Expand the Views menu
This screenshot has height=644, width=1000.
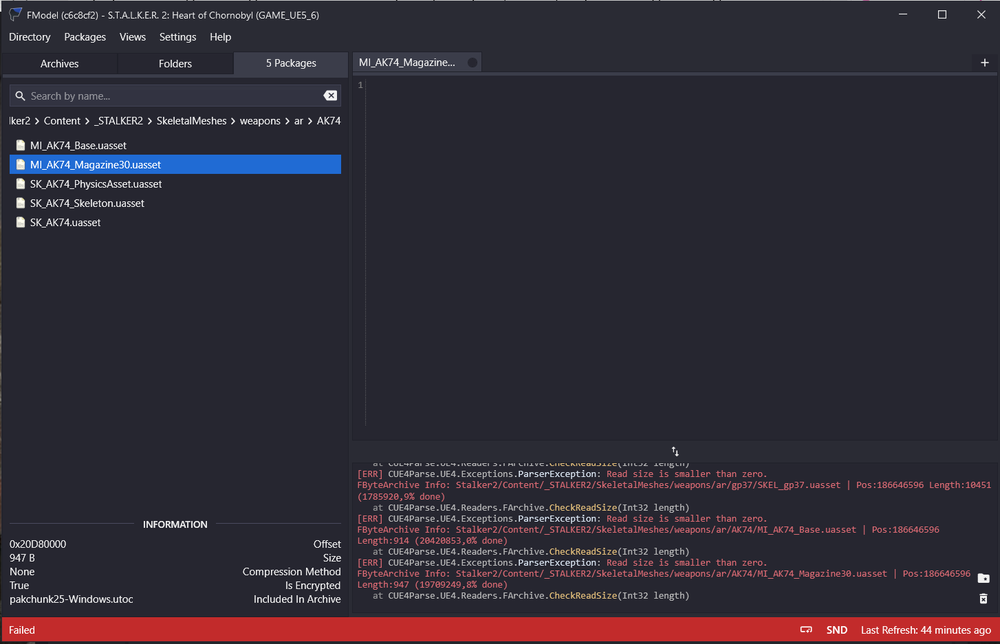[132, 37]
